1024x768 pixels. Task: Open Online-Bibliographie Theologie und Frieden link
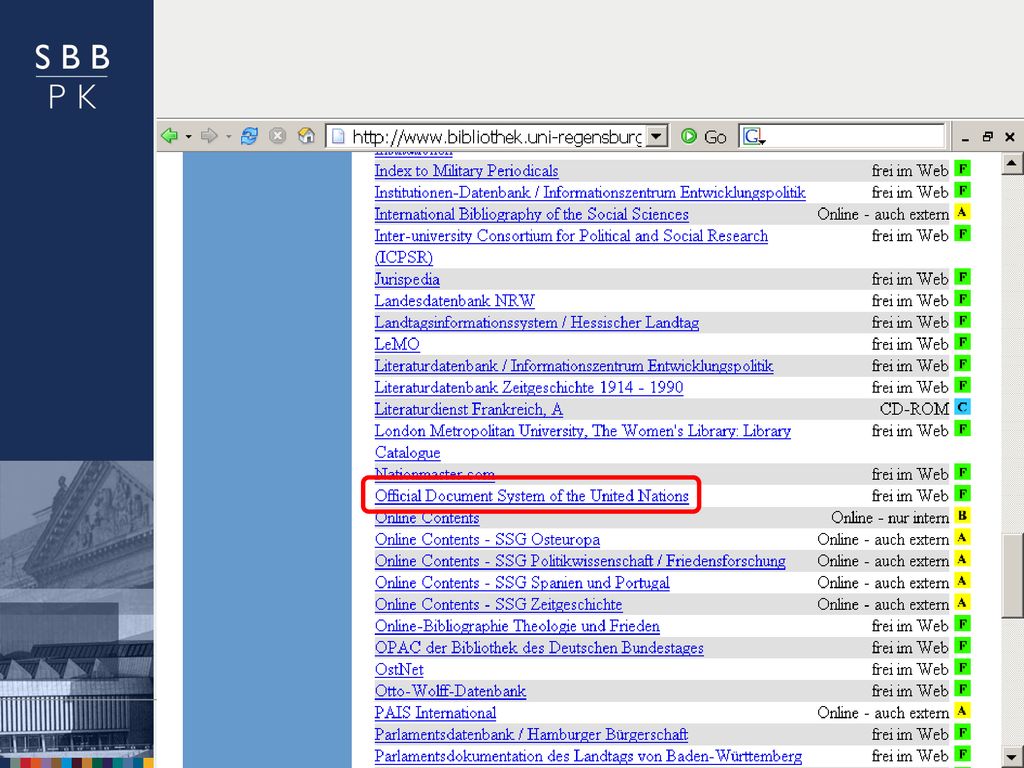(x=517, y=626)
